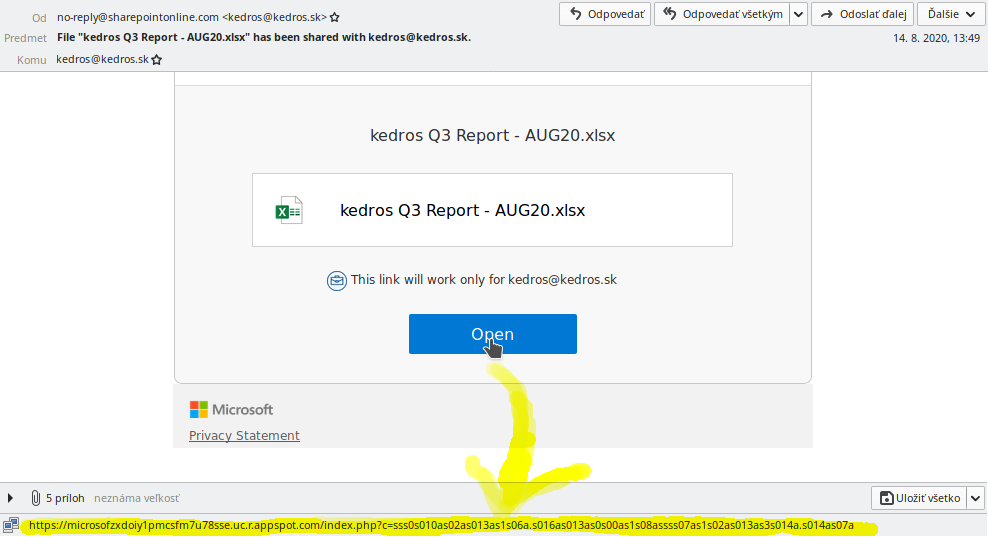The image size is (988, 537).
Task: Click the Microsoft logo
Action: 231,410
